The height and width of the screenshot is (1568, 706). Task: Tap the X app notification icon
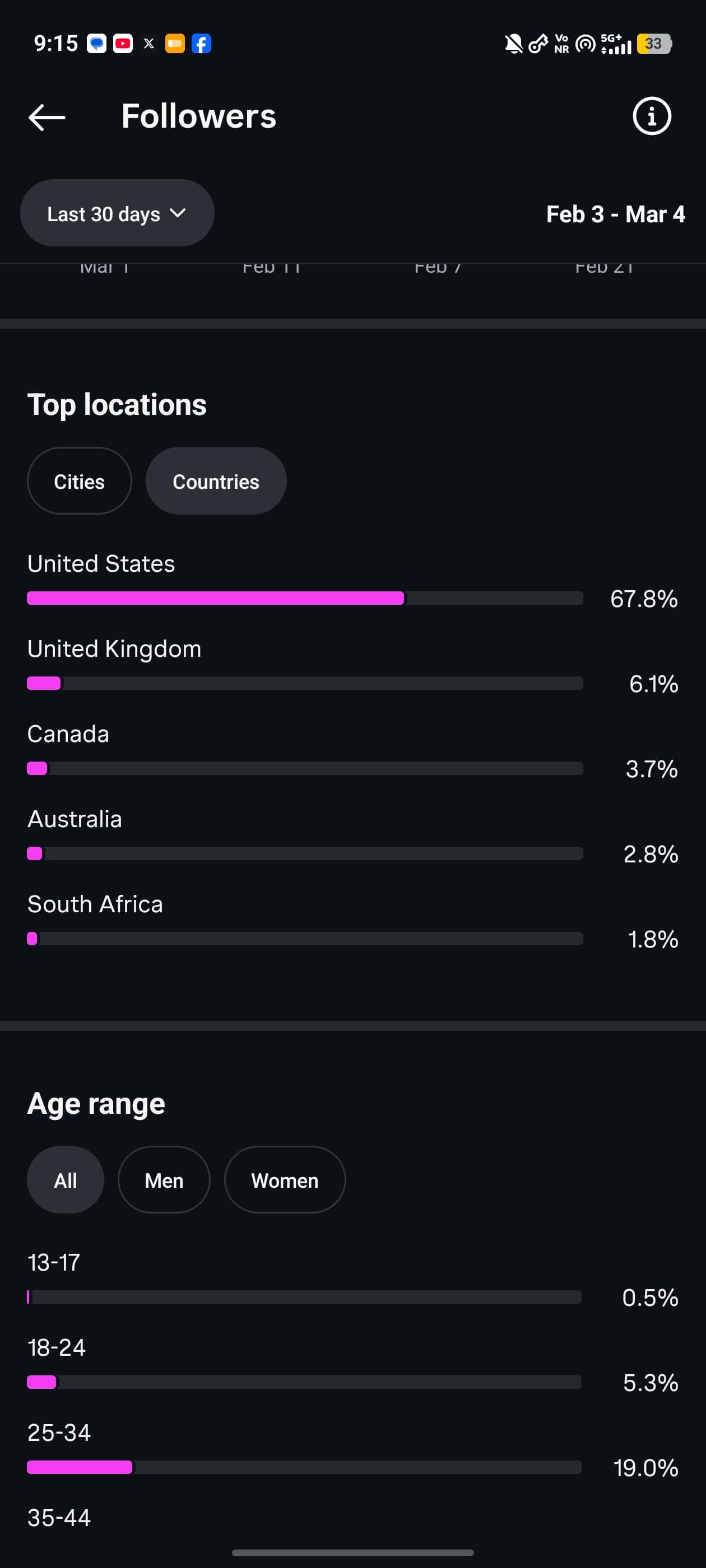coord(148,44)
